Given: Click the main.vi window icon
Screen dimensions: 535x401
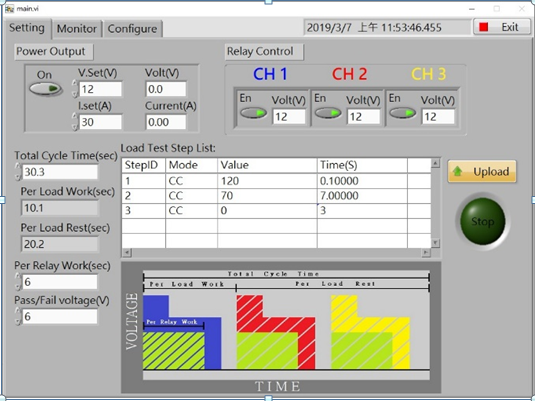Looking at the screenshot, I should [10, 9].
